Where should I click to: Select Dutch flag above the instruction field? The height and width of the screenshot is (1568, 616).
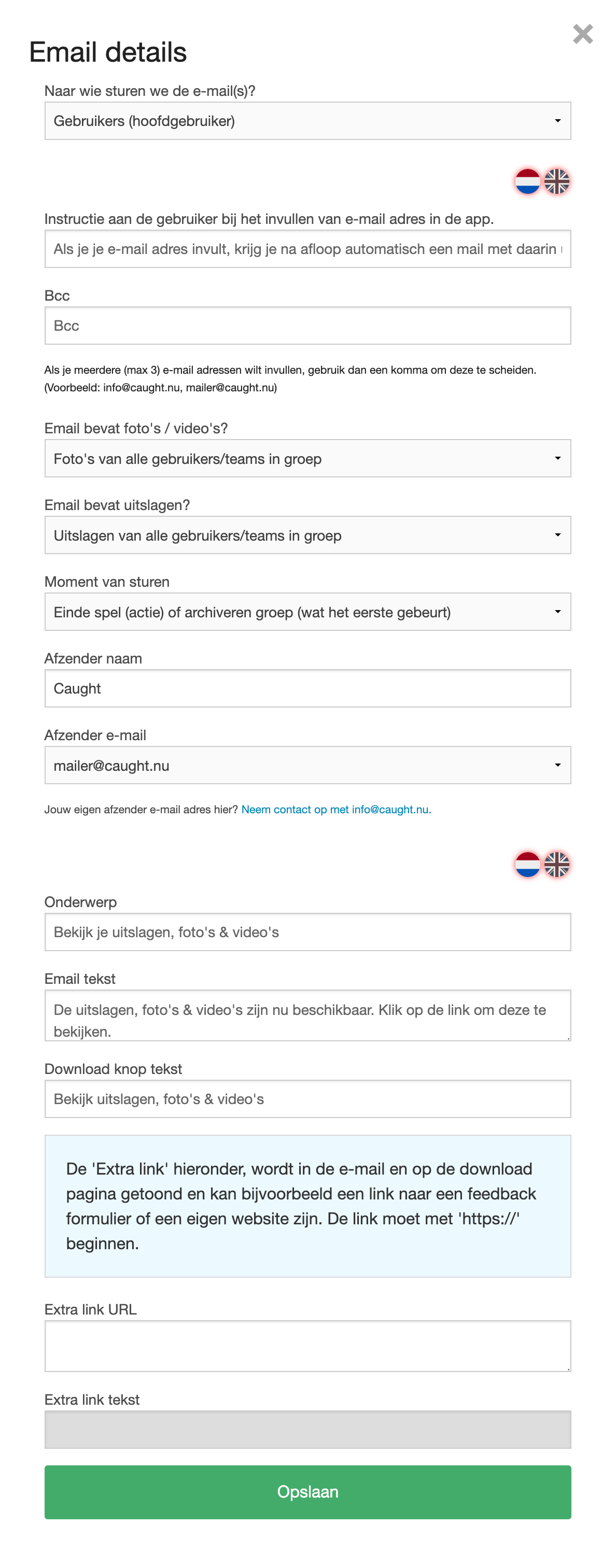(527, 181)
